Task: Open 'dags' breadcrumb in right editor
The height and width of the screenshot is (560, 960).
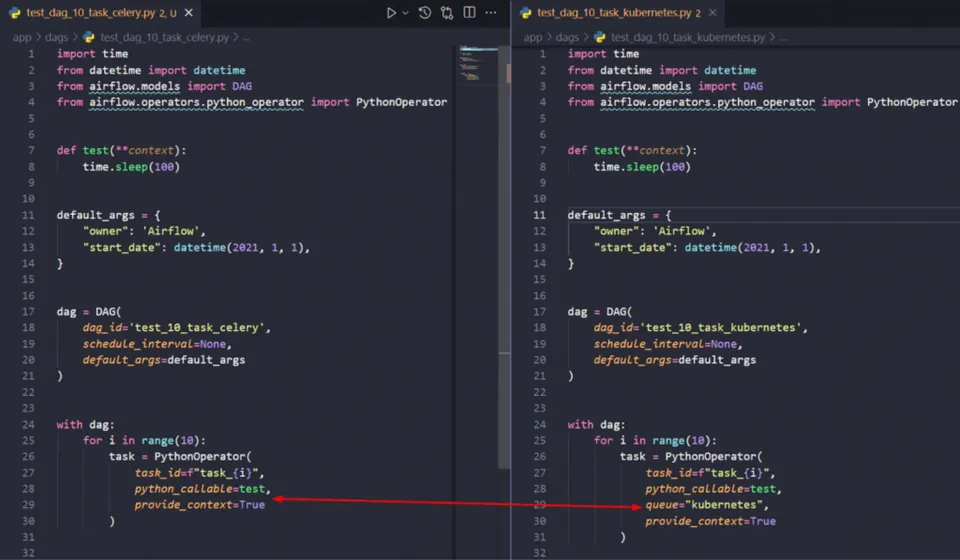Action: click(x=567, y=37)
